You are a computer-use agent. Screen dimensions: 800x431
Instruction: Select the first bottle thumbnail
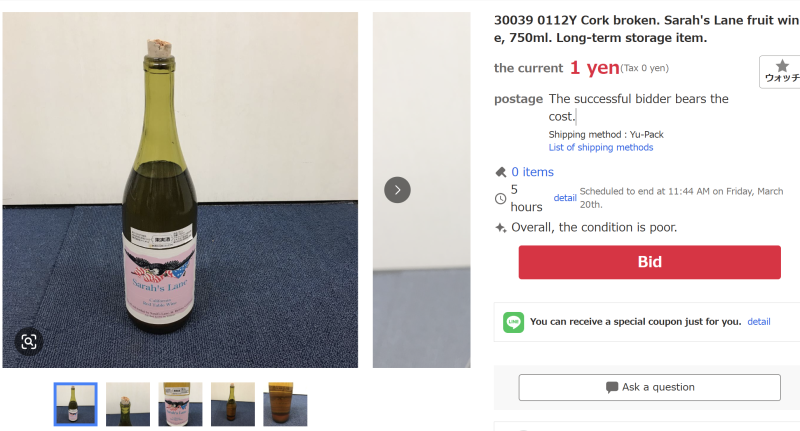pyautogui.click(x=76, y=404)
